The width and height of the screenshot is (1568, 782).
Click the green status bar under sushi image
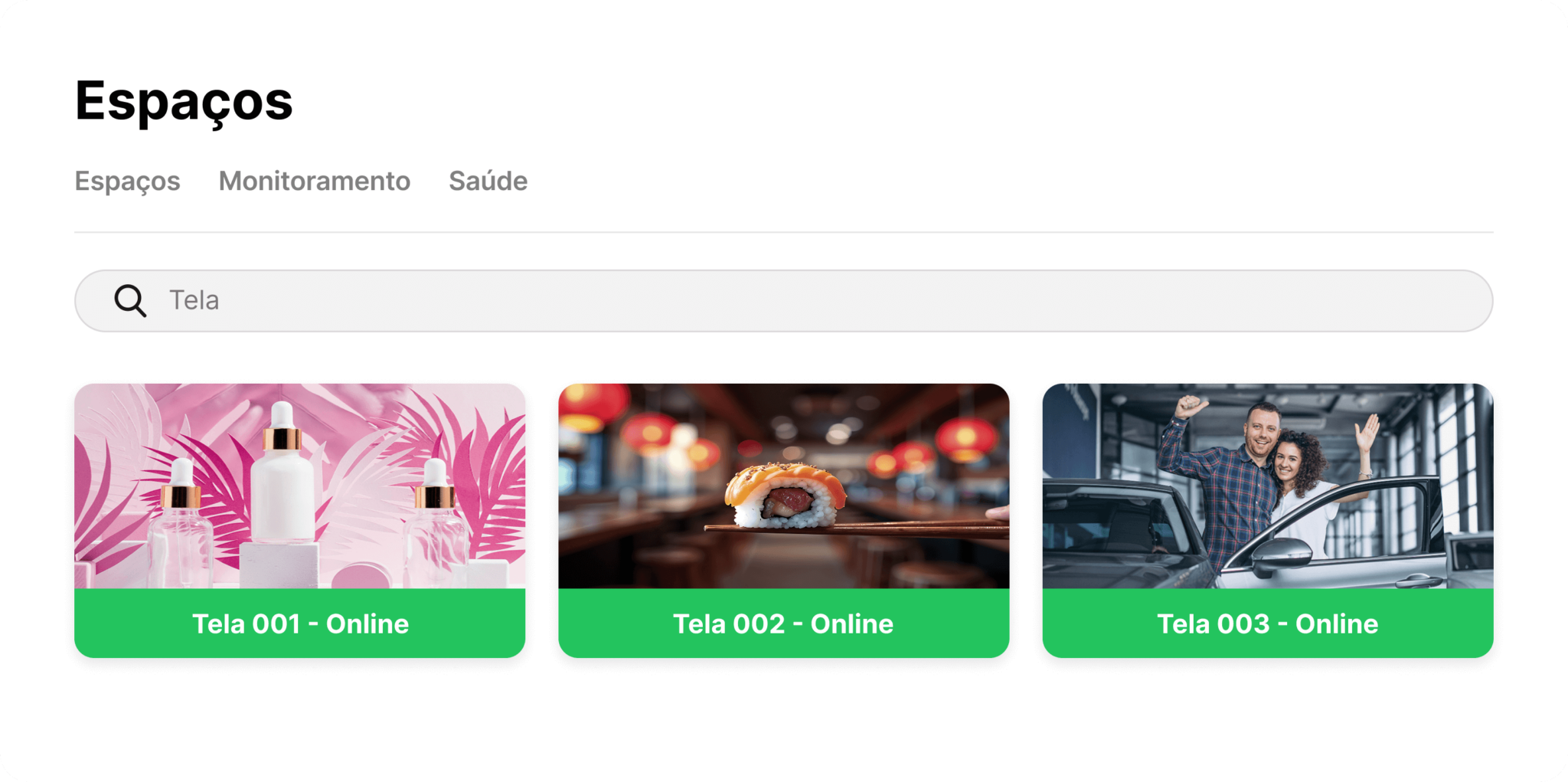click(x=783, y=623)
